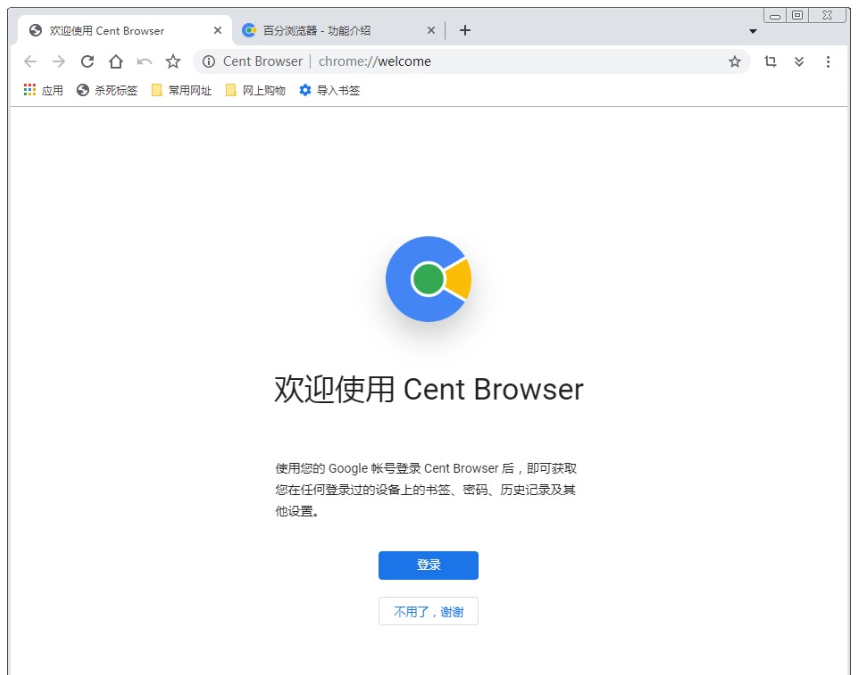Go back to previous page
This screenshot has width=860, height=675.
30,61
